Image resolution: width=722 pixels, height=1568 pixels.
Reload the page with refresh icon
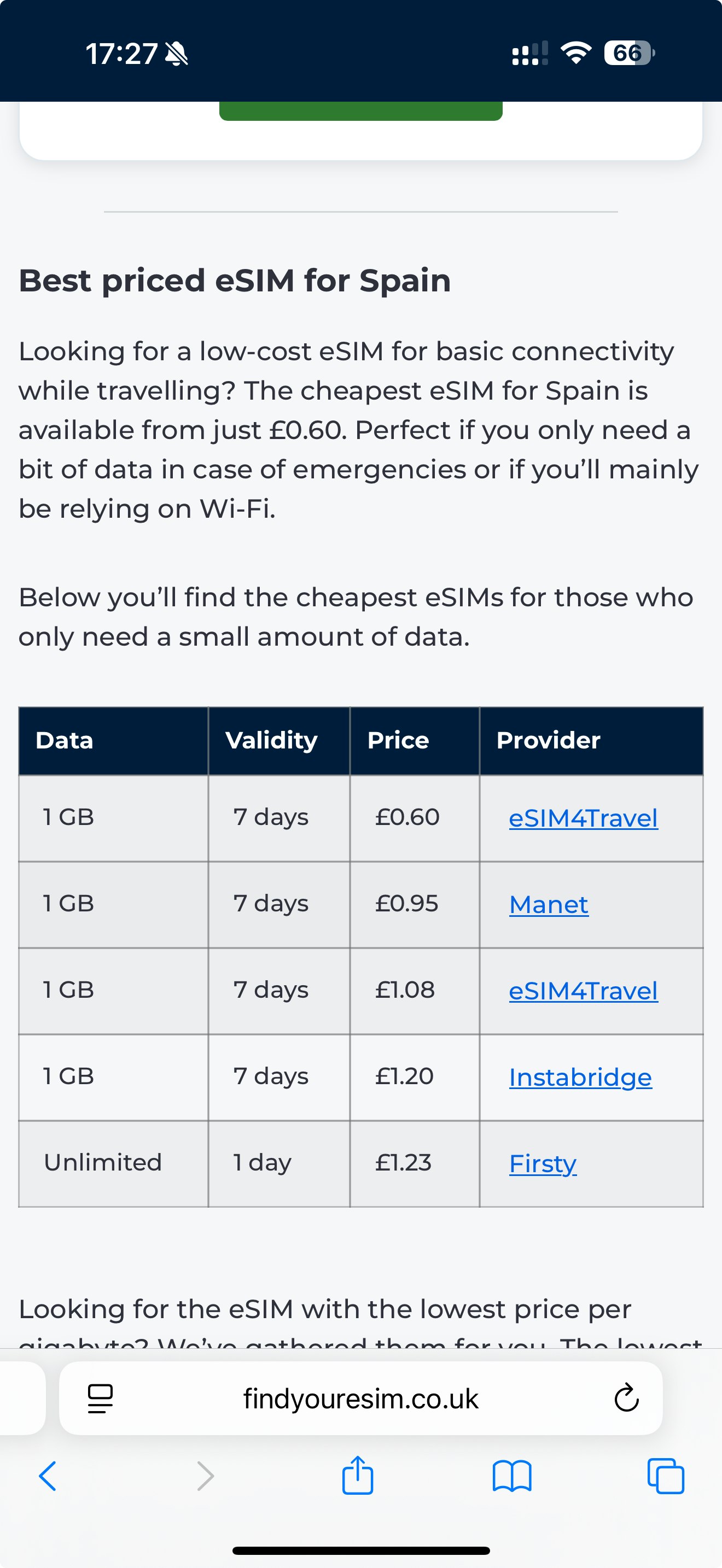coord(626,1398)
